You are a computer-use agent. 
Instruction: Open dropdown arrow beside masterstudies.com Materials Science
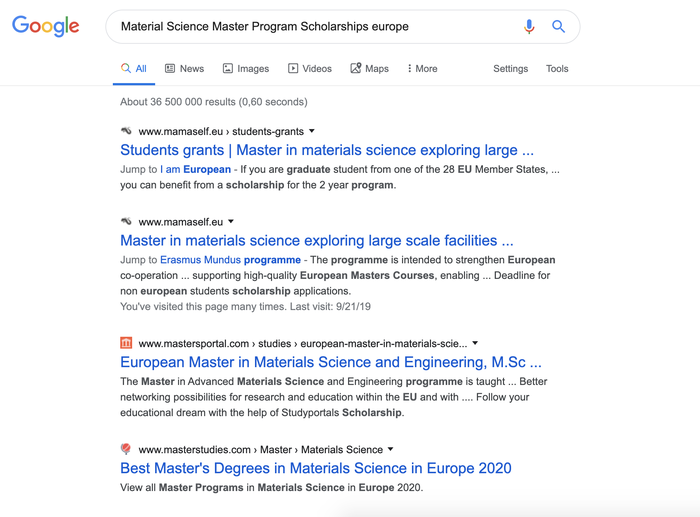point(391,449)
